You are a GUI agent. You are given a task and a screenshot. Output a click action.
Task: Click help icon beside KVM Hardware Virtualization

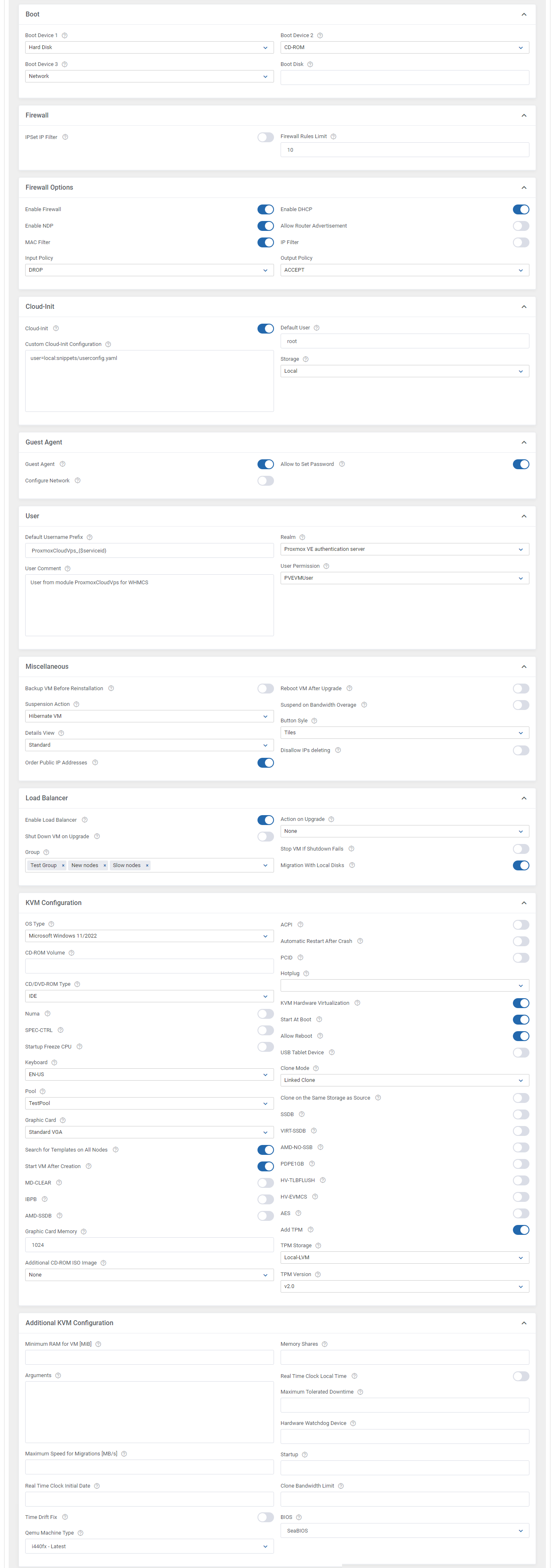[x=357, y=1002]
